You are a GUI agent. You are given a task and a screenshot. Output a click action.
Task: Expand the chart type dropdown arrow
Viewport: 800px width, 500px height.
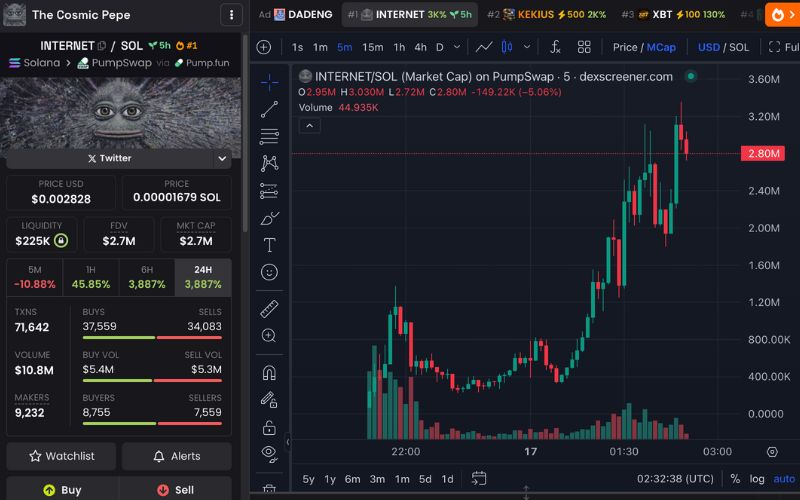click(x=527, y=47)
